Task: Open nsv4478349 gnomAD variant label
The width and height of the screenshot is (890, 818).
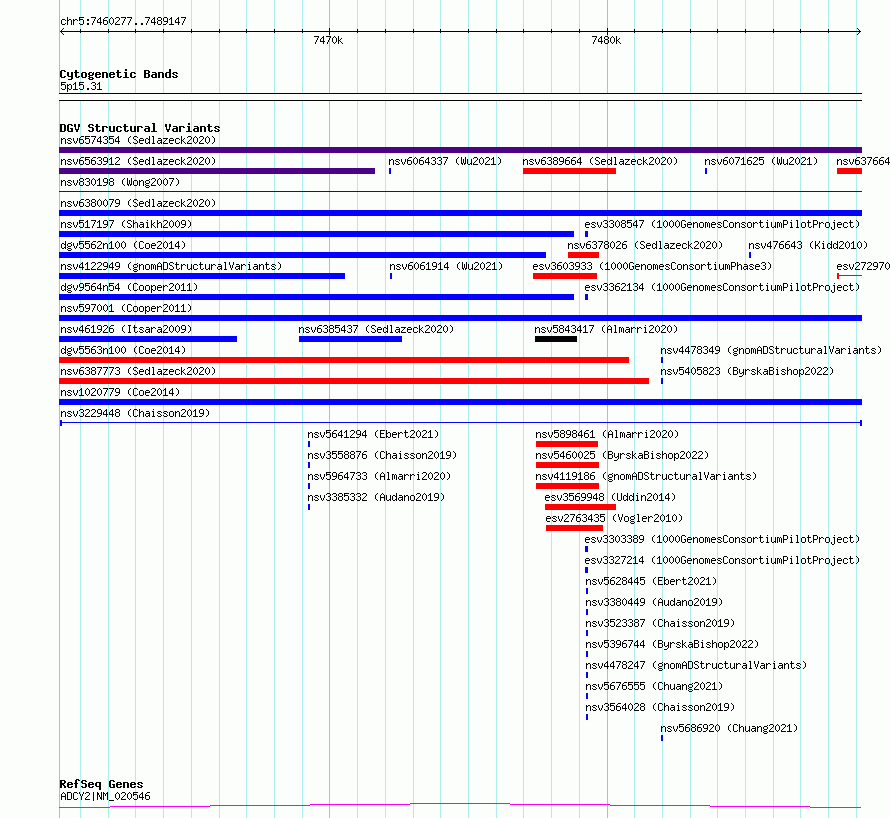Action: click(x=771, y=350)
